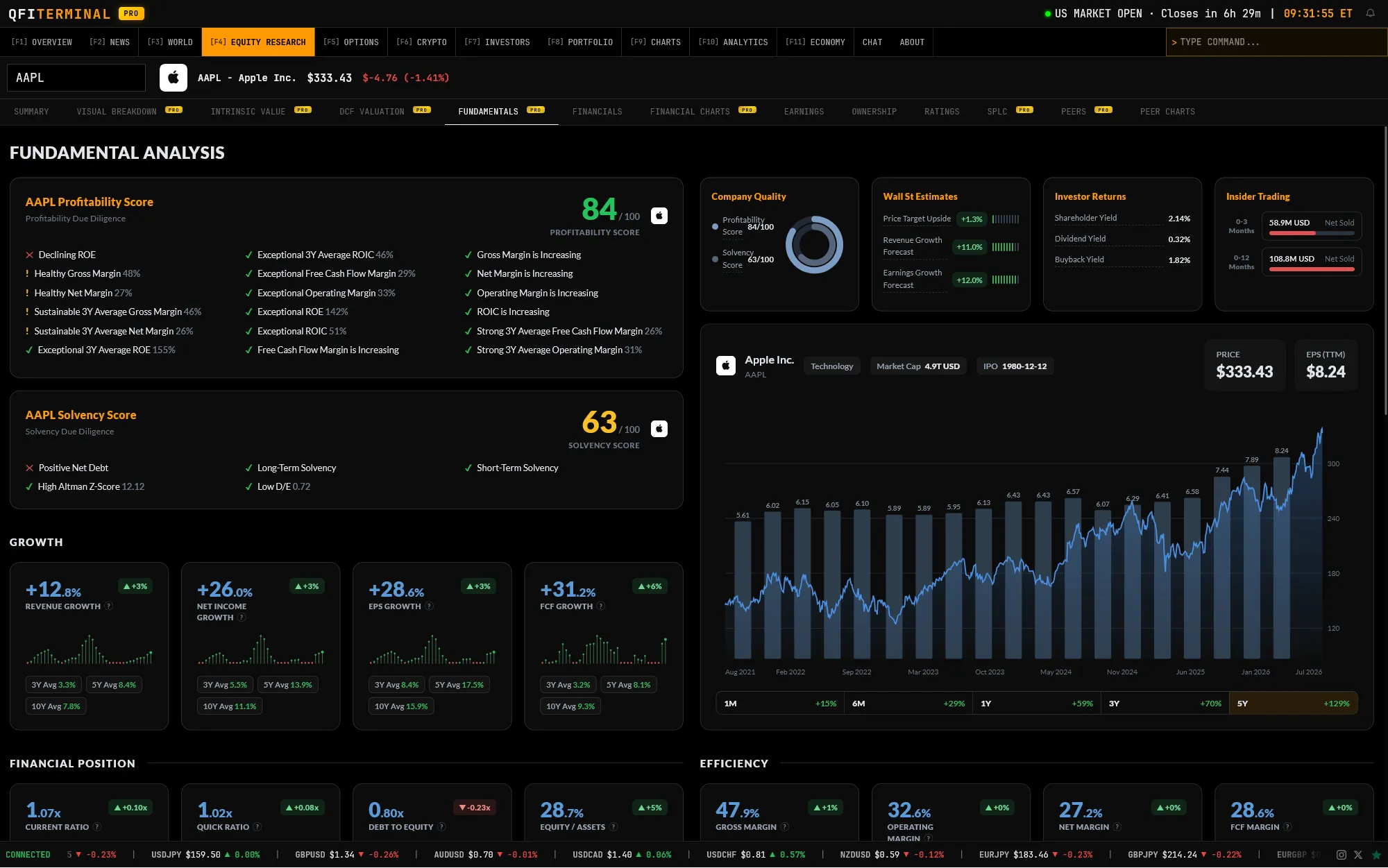Switch to the Financials sub-tab

coord(598,112)
